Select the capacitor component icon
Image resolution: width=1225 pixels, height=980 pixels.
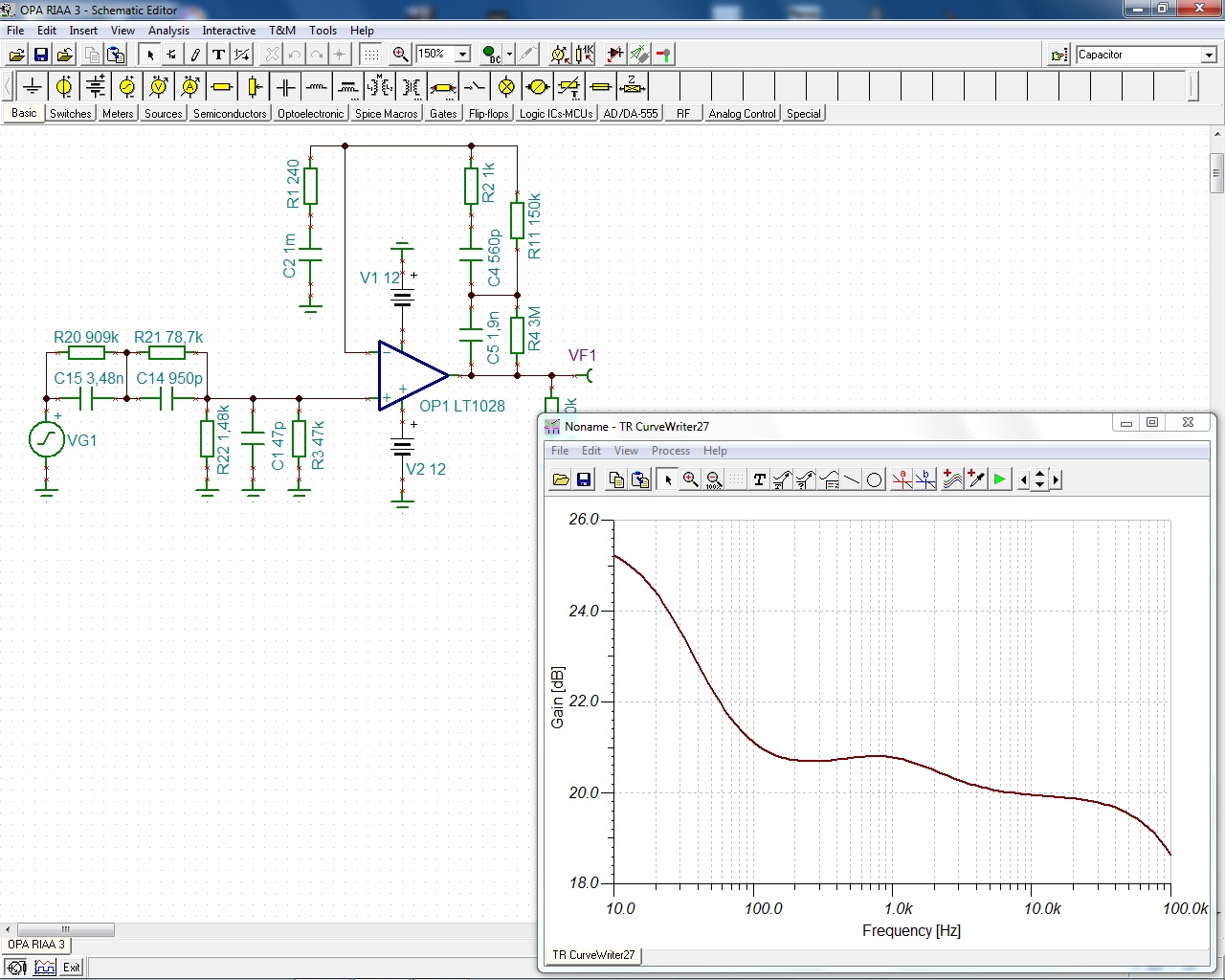point(285,87)
